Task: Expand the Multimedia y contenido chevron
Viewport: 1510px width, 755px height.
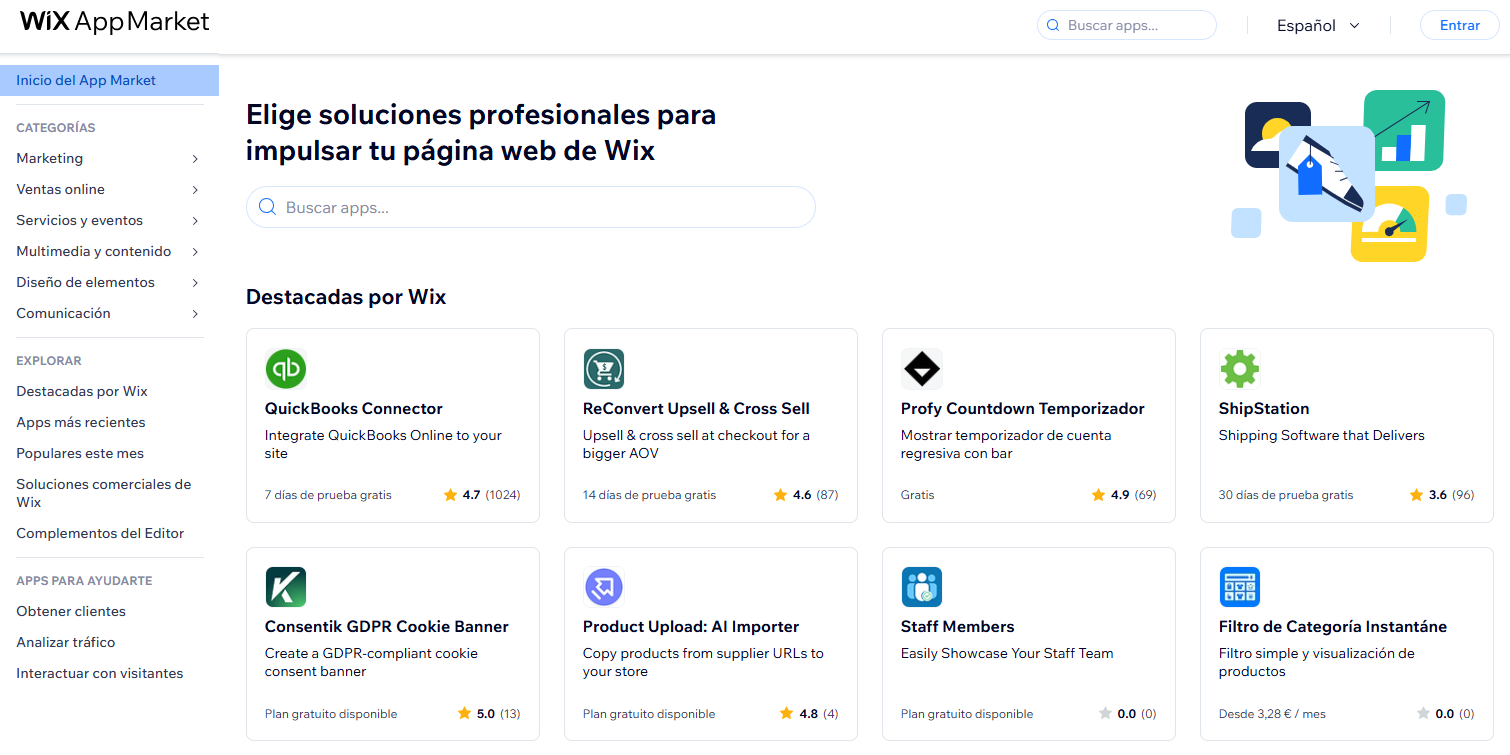Action: point(195,252)
